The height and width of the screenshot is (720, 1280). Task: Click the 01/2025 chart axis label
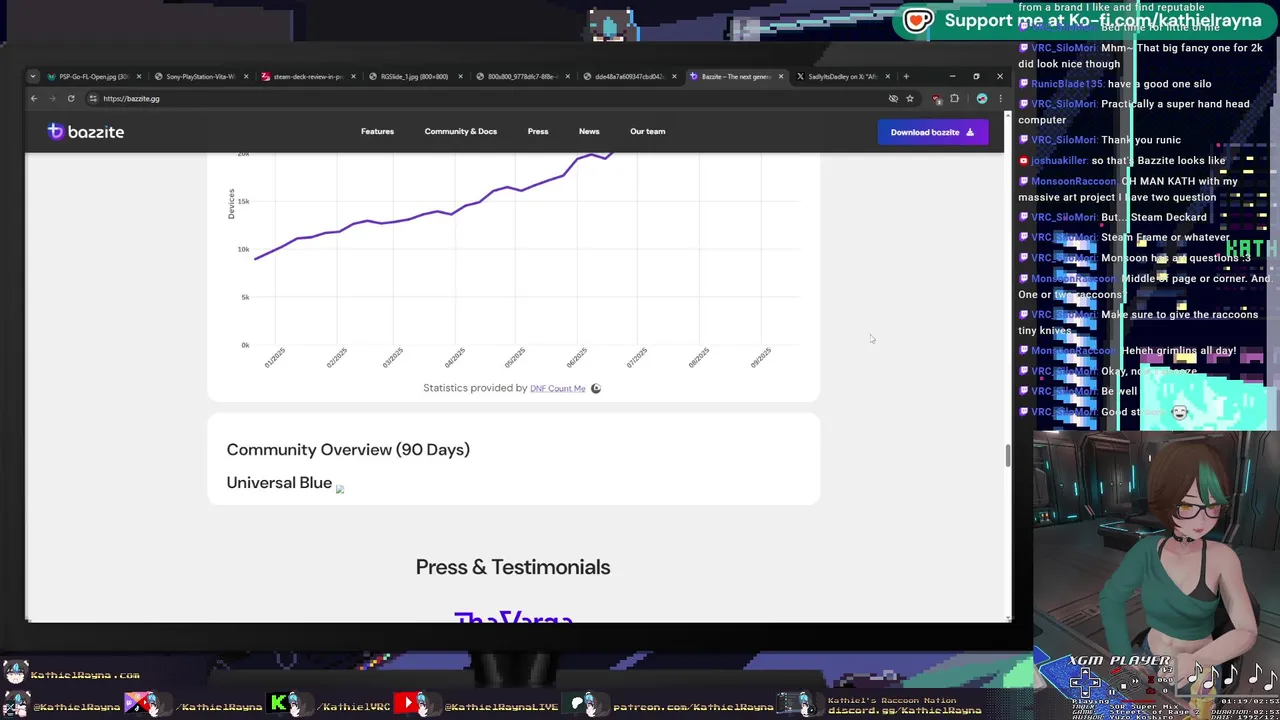[x=275, y=357]
